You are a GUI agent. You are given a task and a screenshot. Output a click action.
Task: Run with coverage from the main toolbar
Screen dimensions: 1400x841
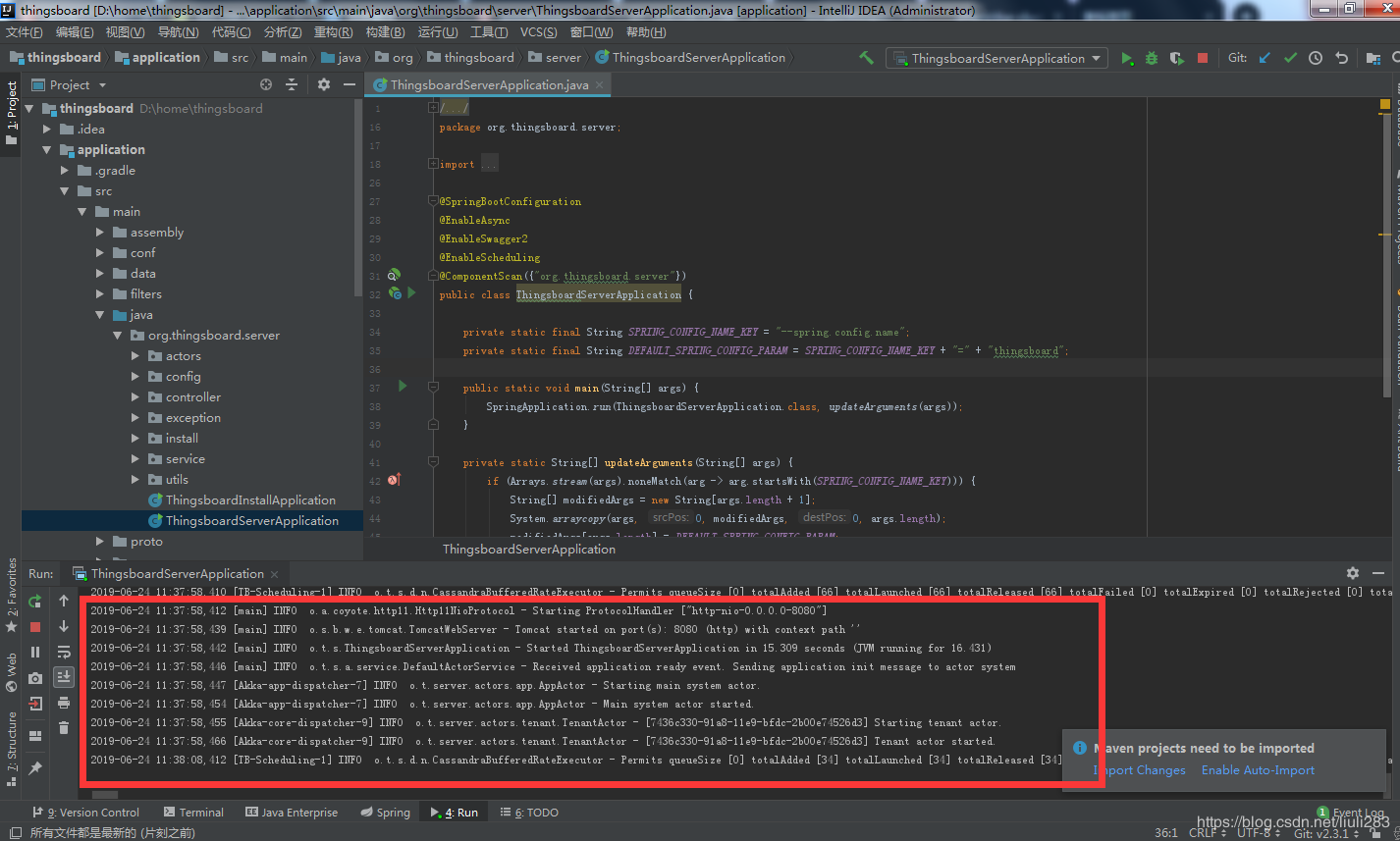tap(1177, 58)
